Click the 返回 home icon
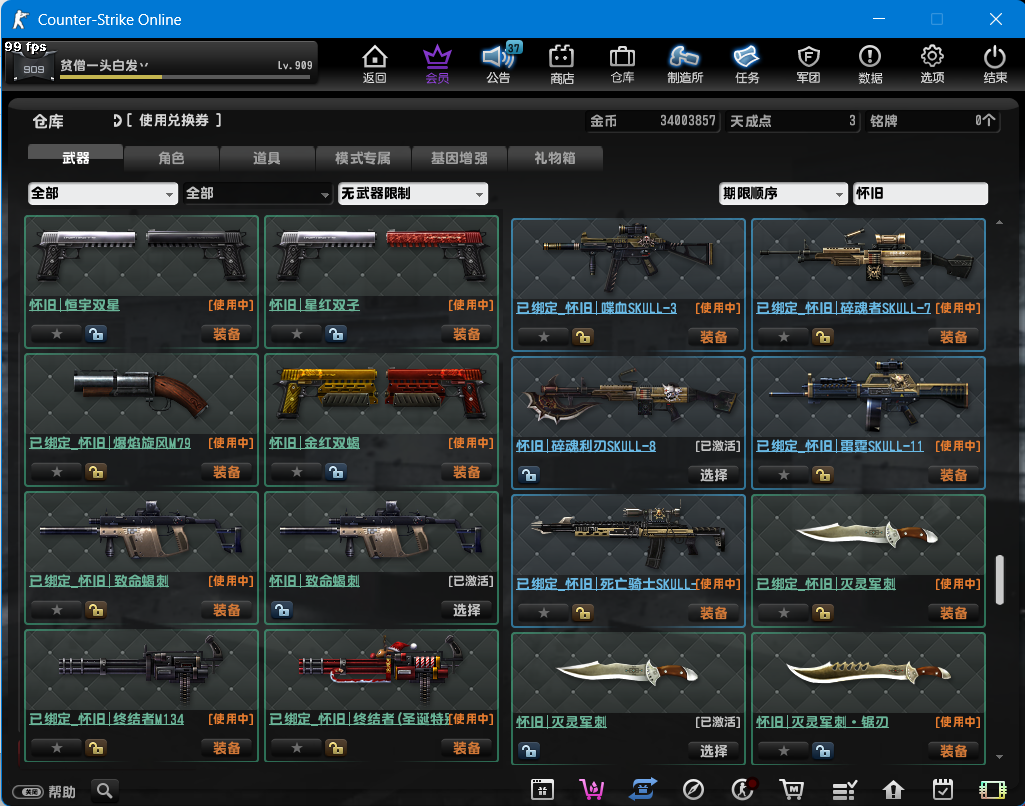 click(x=375, y=64)
